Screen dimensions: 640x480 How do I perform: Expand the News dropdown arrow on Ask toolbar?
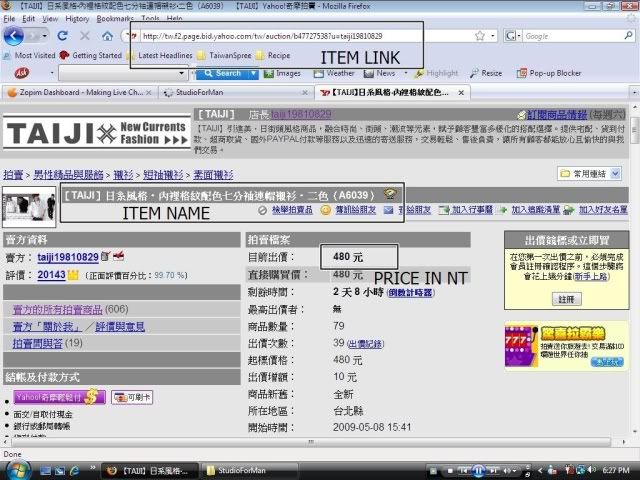coord(406,73)
